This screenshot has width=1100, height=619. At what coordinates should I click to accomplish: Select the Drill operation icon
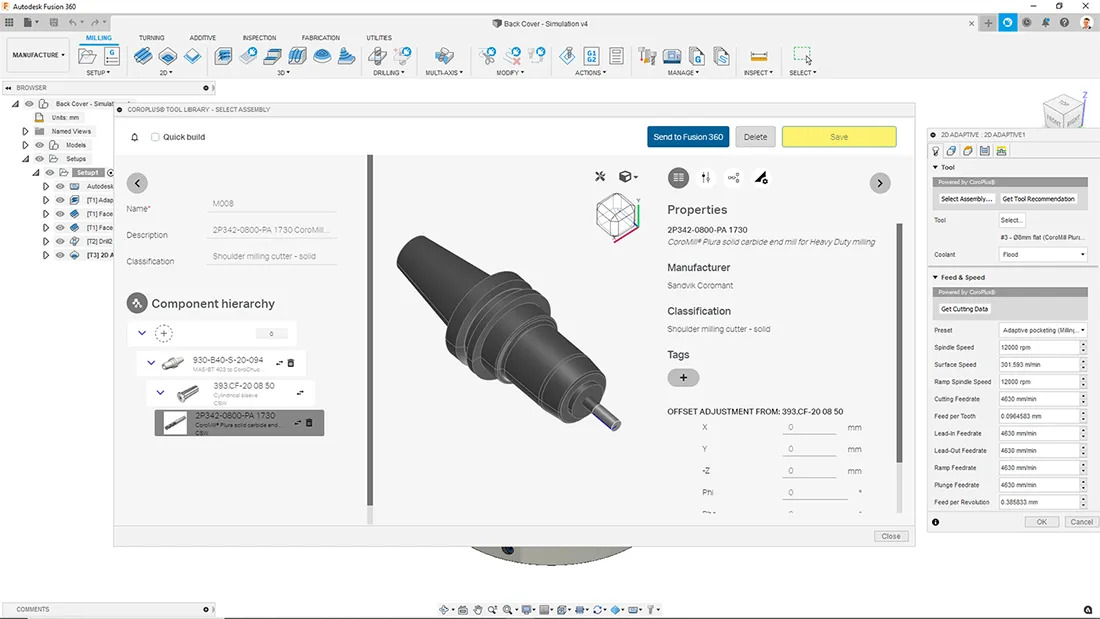click(377, 56)
